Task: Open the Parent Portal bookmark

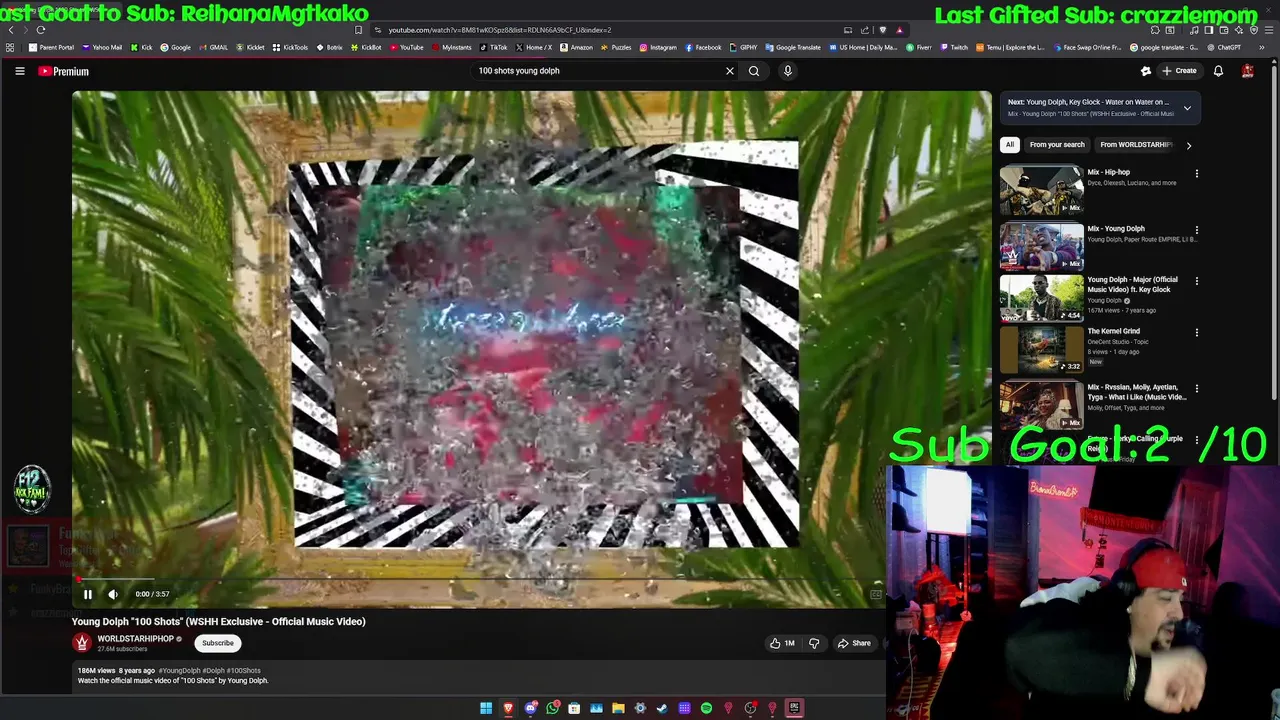Action: pyautogui.click(x=52, y=47)
